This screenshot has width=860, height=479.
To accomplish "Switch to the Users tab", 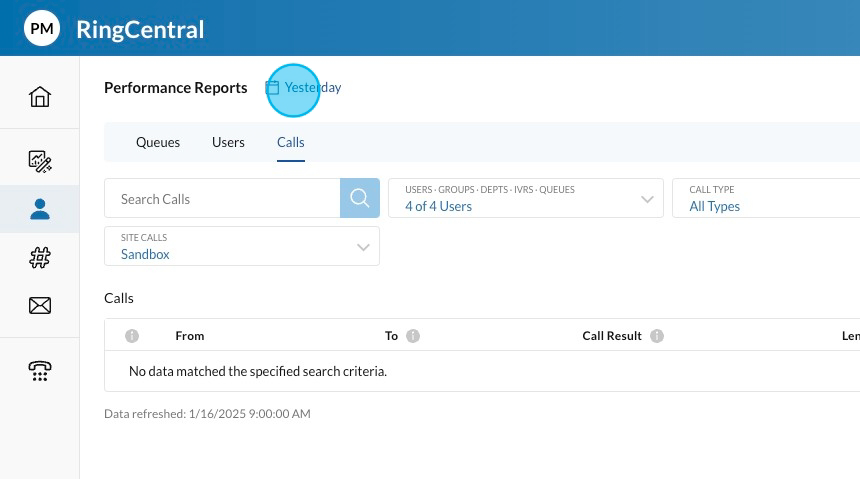I will [228, 142].
